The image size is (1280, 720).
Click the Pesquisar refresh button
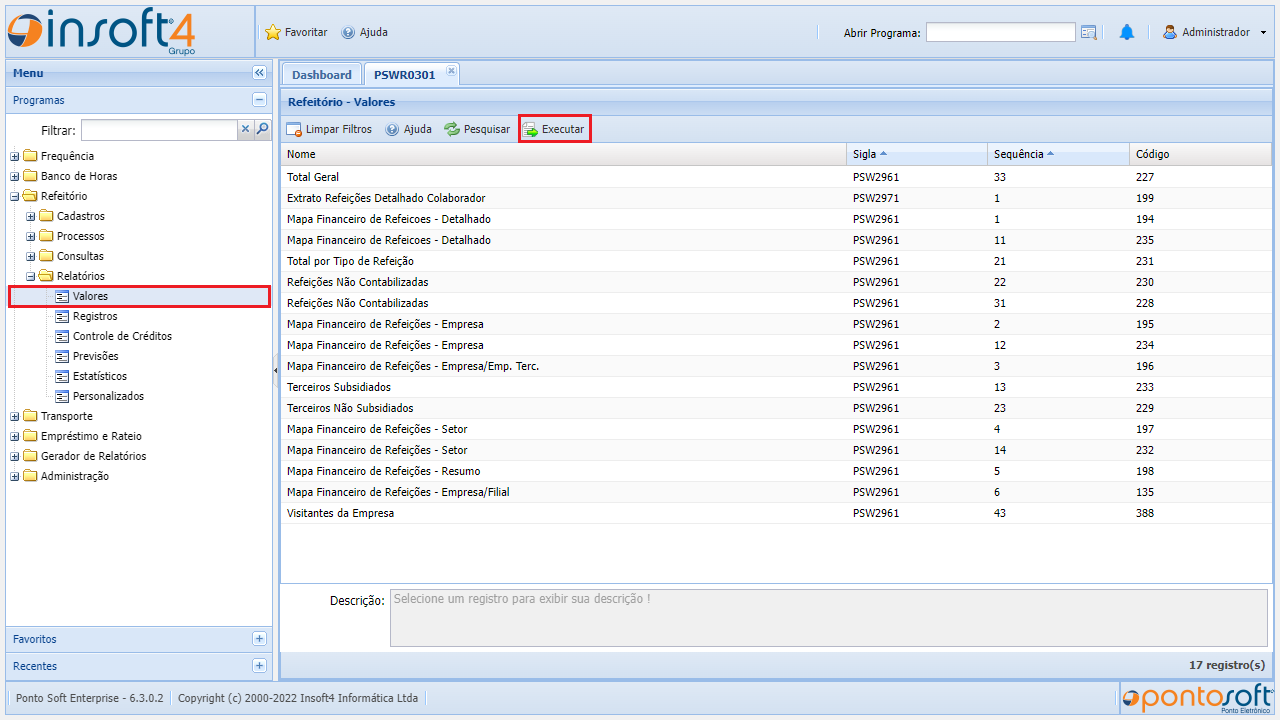477,129
